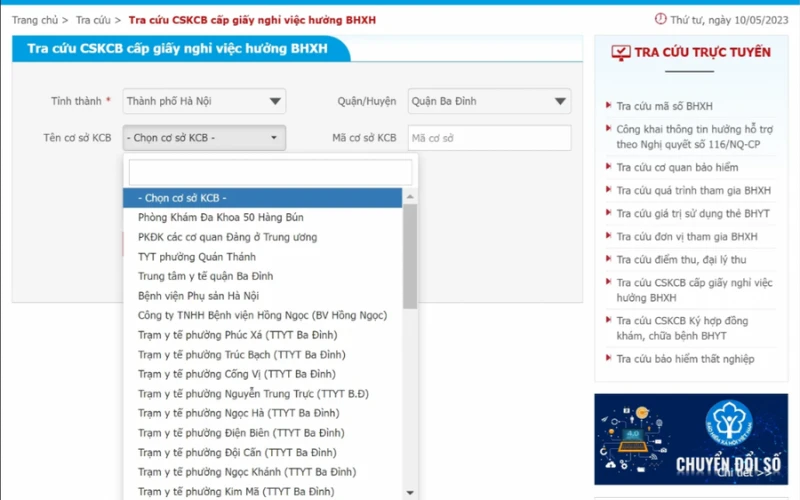Open Tra cứu bảo hiểm thất nghiệp link
This screenshot has width=800, height=500.
685,359
